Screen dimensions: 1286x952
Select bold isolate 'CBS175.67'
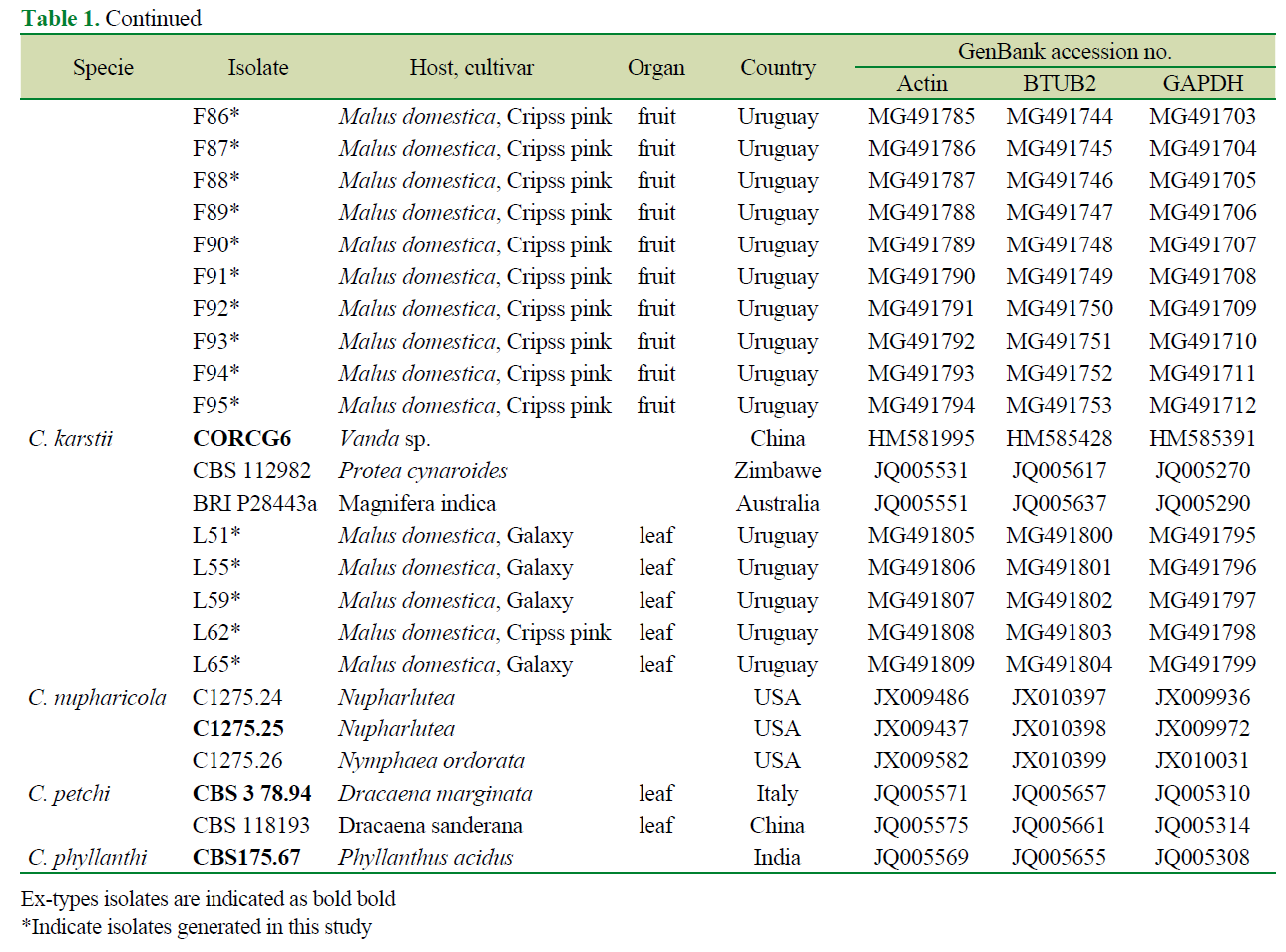246,857
